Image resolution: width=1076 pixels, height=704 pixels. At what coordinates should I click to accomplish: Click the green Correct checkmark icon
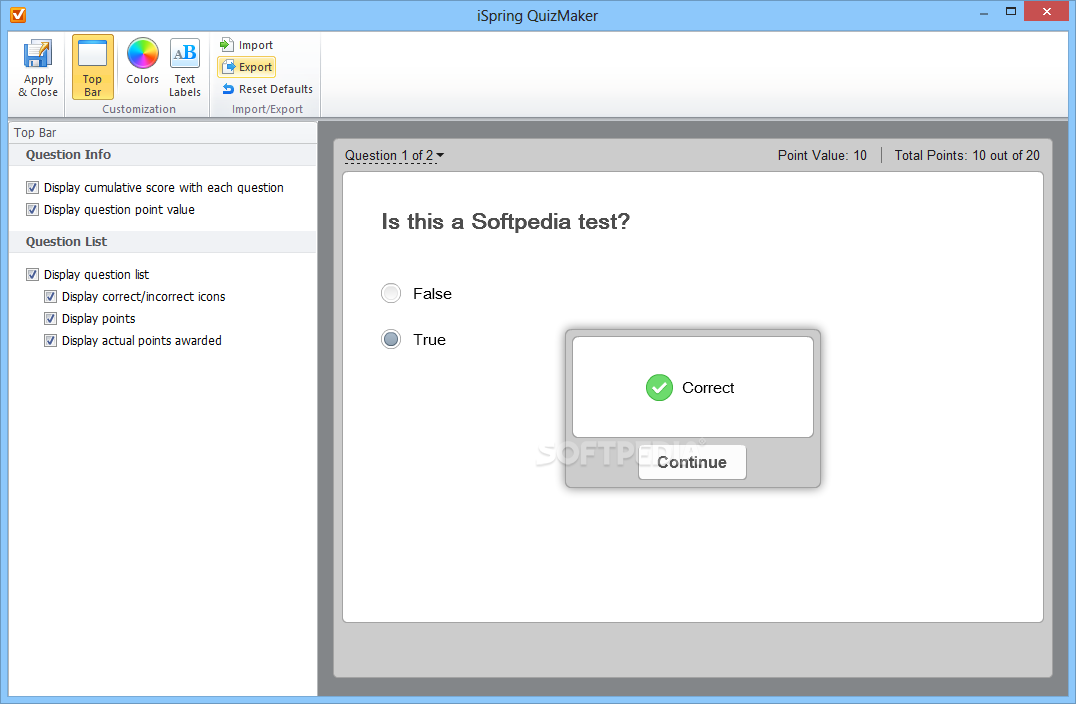coord(659,388)
